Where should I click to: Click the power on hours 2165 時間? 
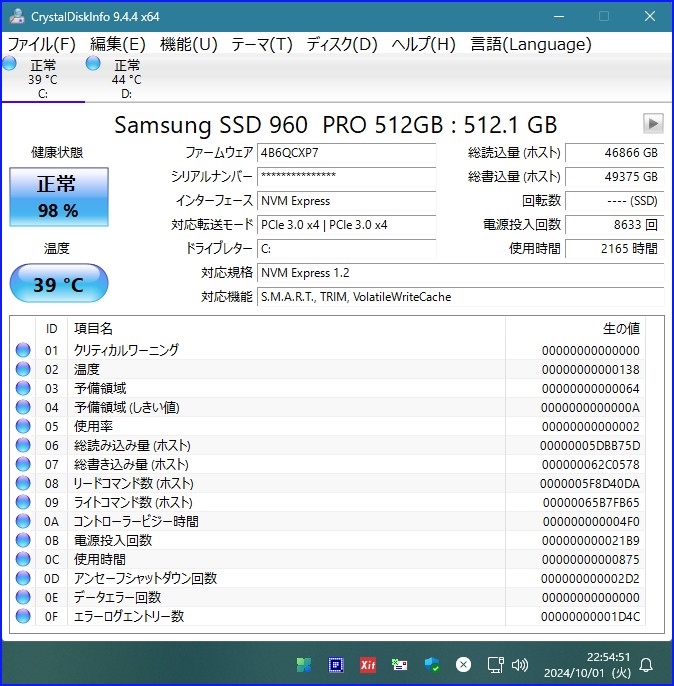(x=615, y=249)
